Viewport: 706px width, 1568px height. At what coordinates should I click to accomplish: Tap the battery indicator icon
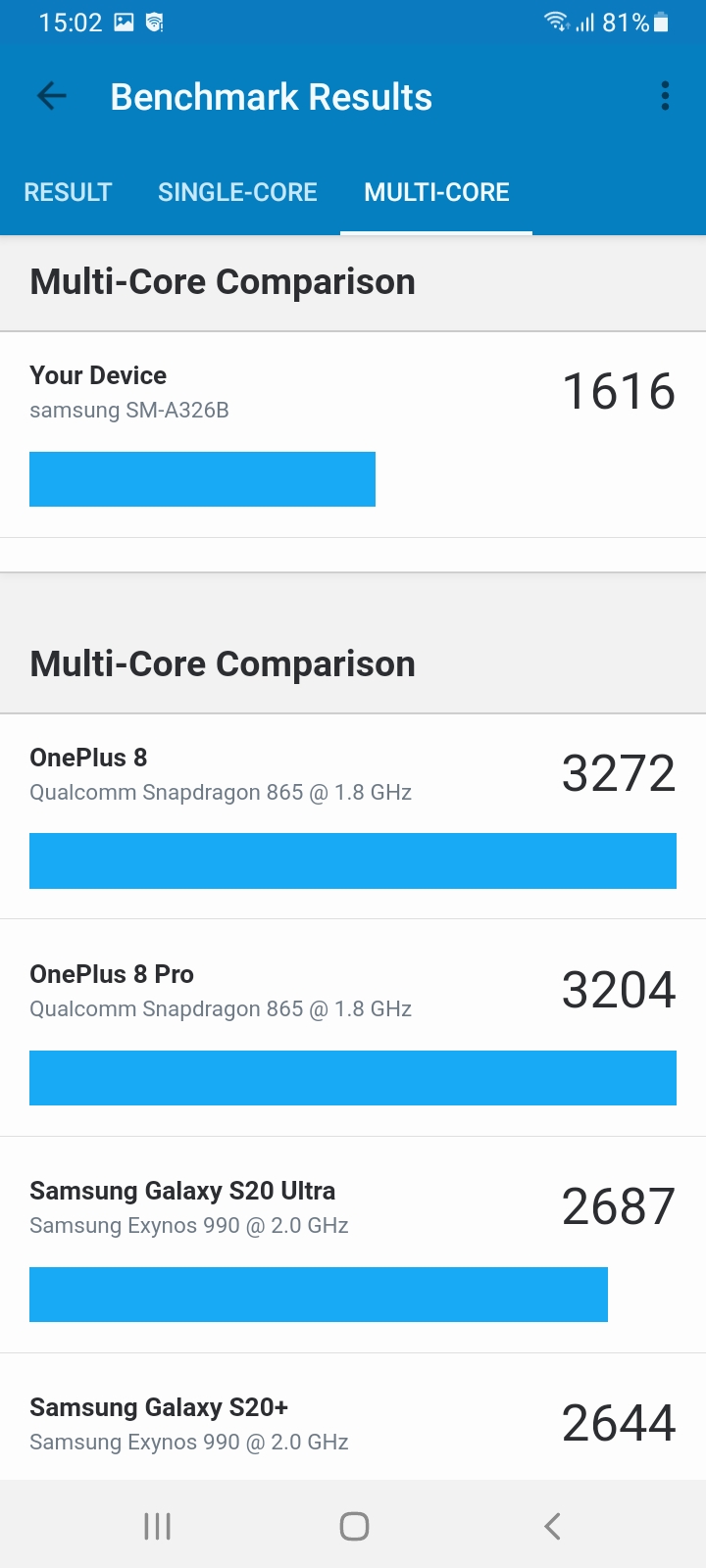click(661, 22)
